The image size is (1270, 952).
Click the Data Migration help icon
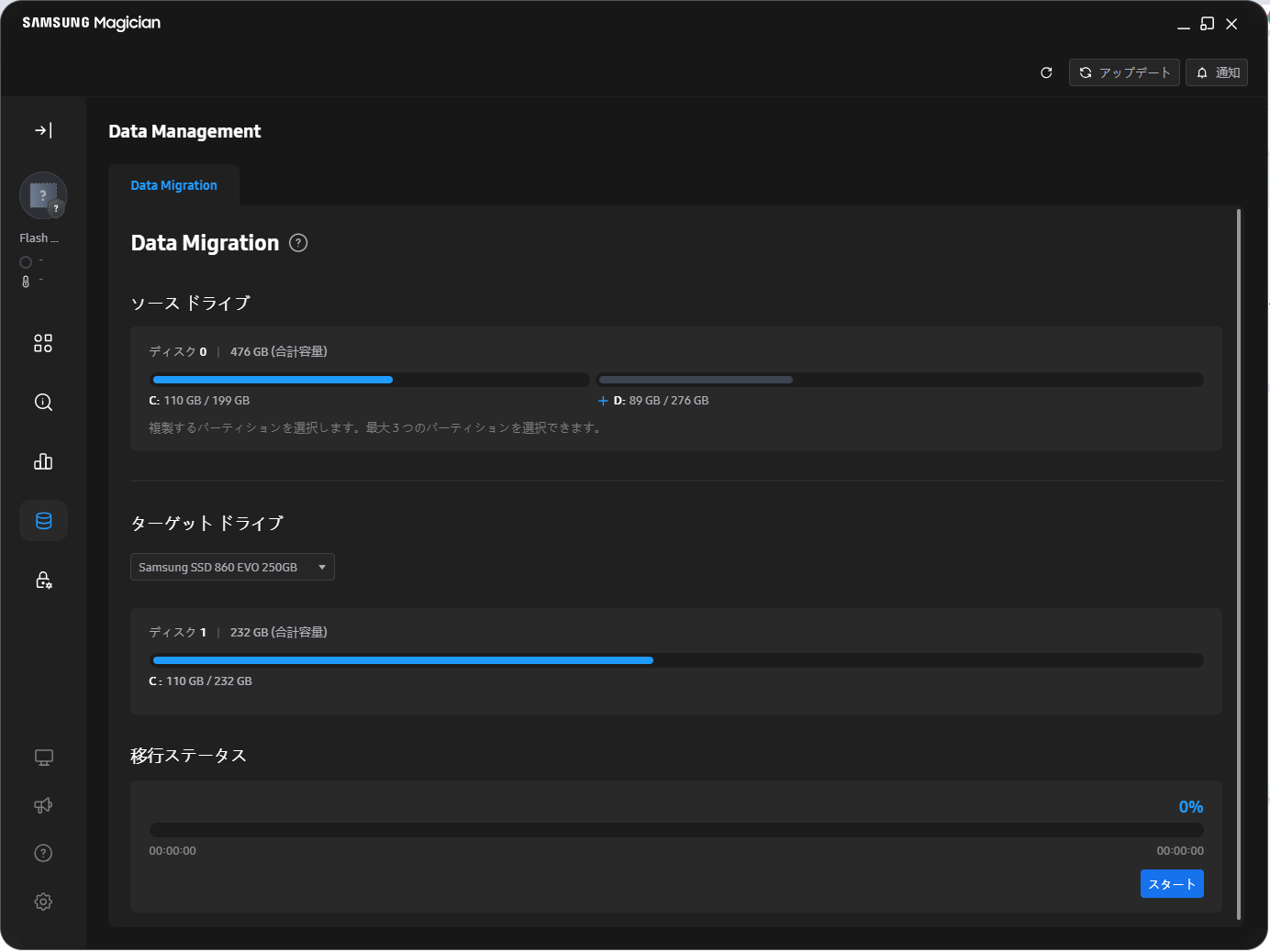click(298, 243)
